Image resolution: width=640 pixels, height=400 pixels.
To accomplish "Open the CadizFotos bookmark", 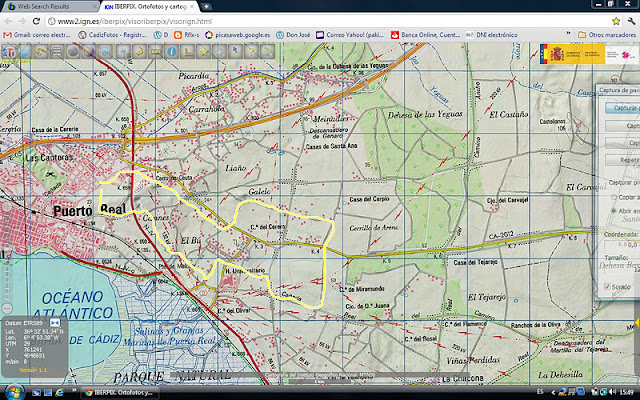I will coord(112,35).
